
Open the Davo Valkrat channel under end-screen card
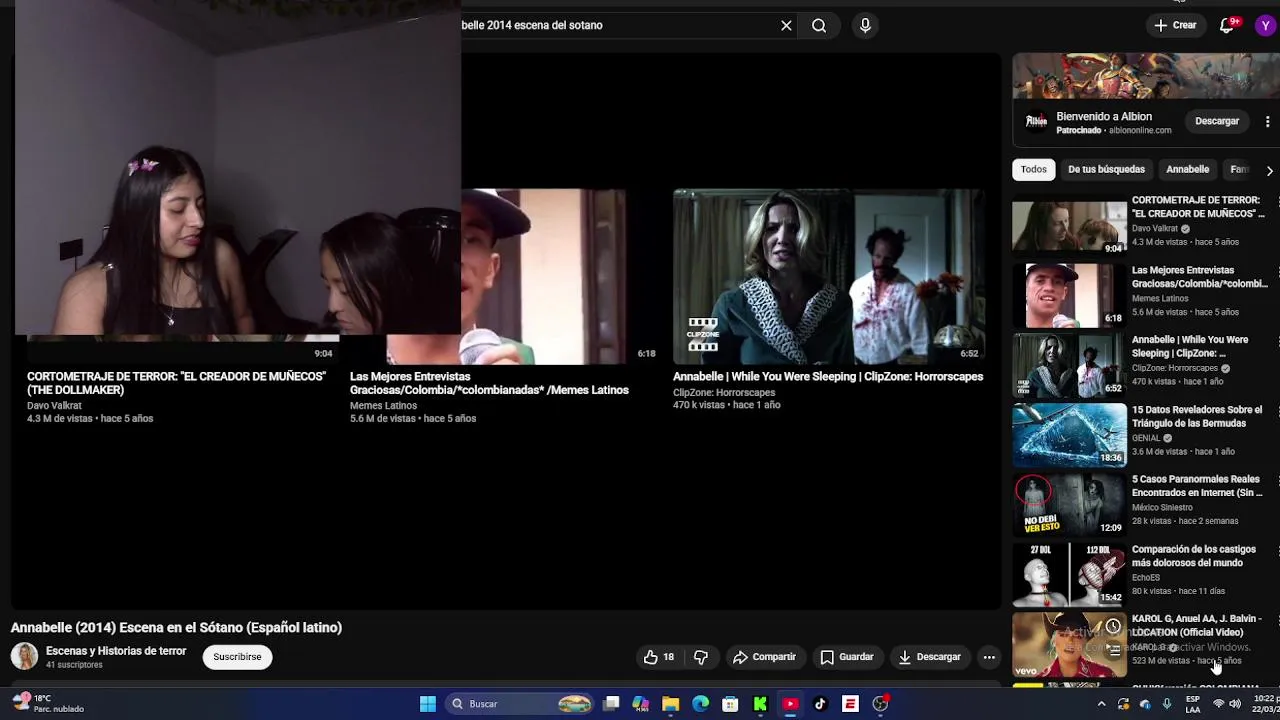click(54, 406)
